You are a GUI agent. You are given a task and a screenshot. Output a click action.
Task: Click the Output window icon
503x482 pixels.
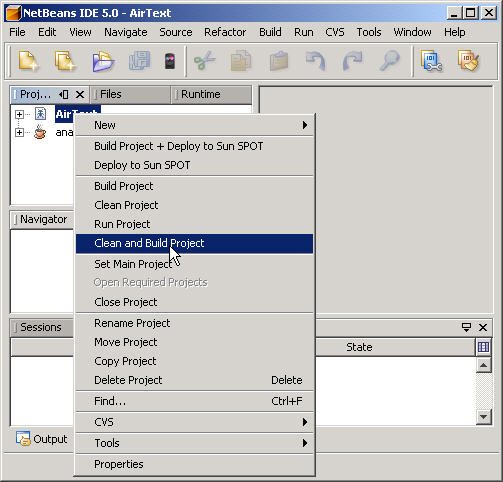(x=23, y=439)
